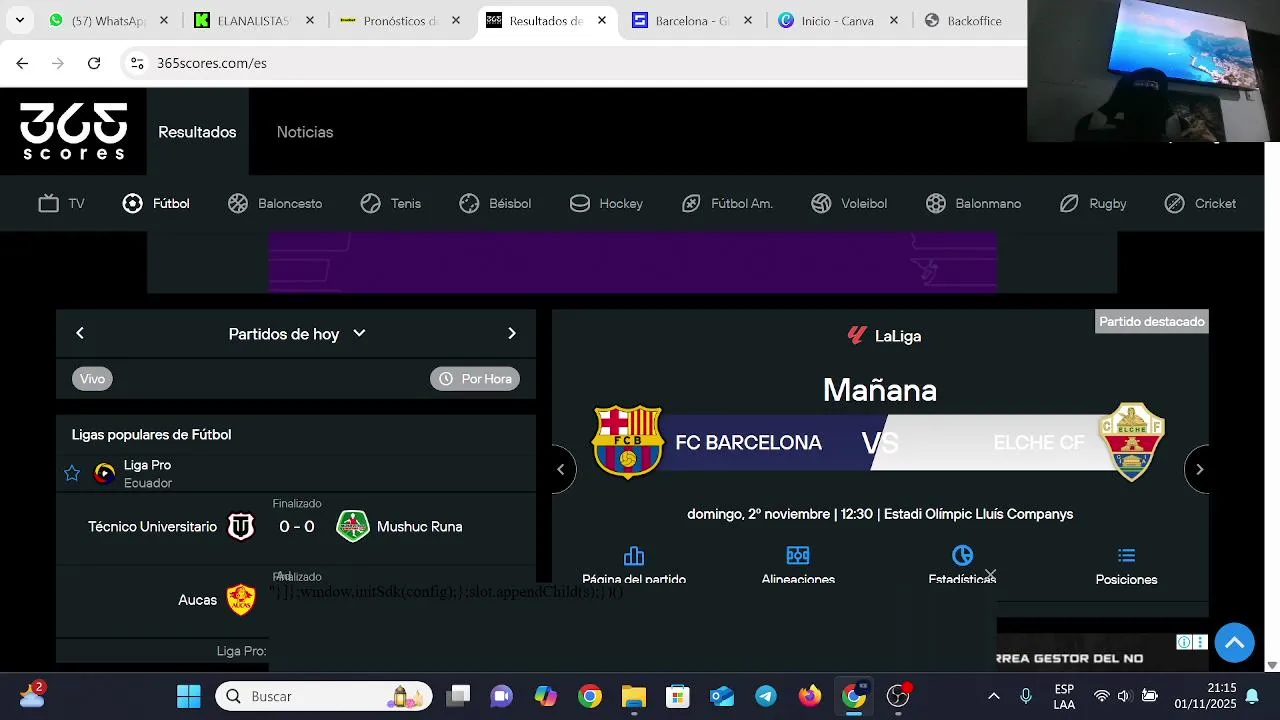Viewport: 1280px width, 720px height.
Task: Select the Rugby sport
Action: click(1093, 203)
